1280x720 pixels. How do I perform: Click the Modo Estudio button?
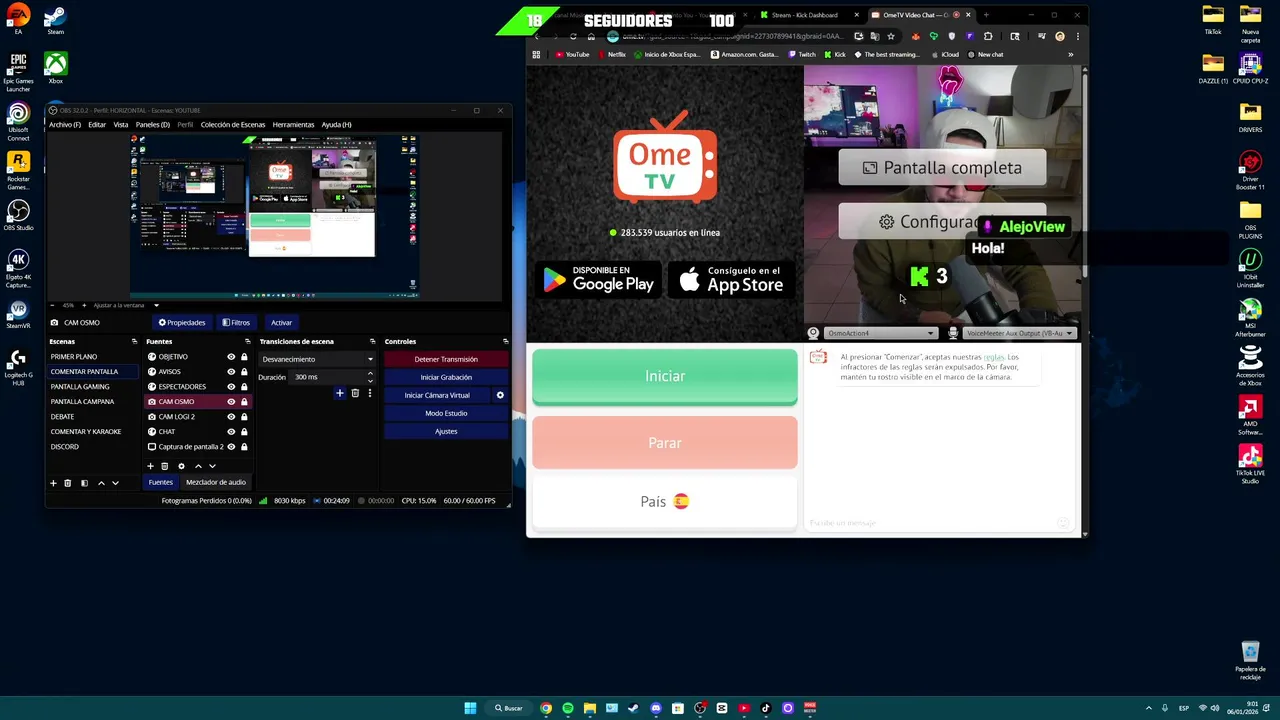pos(446,413)
